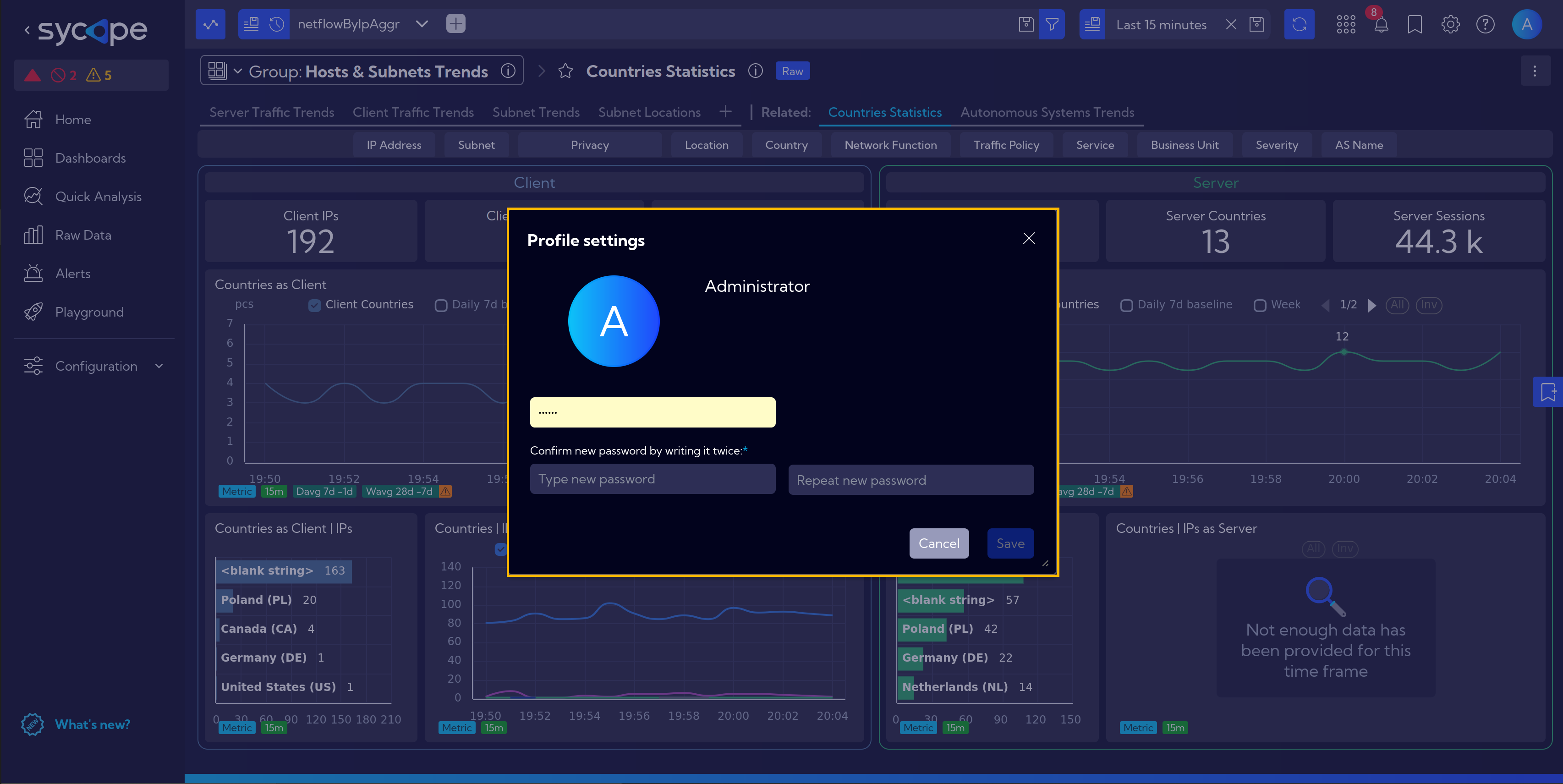Switch to the Subnet Locations tab
The image size is (1563, 784).
click(649, 112)
